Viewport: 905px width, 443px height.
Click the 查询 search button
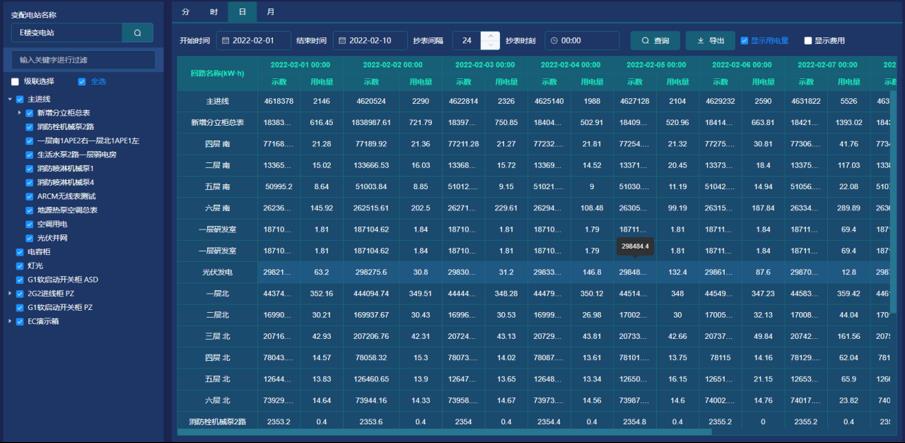click(654, 41)
